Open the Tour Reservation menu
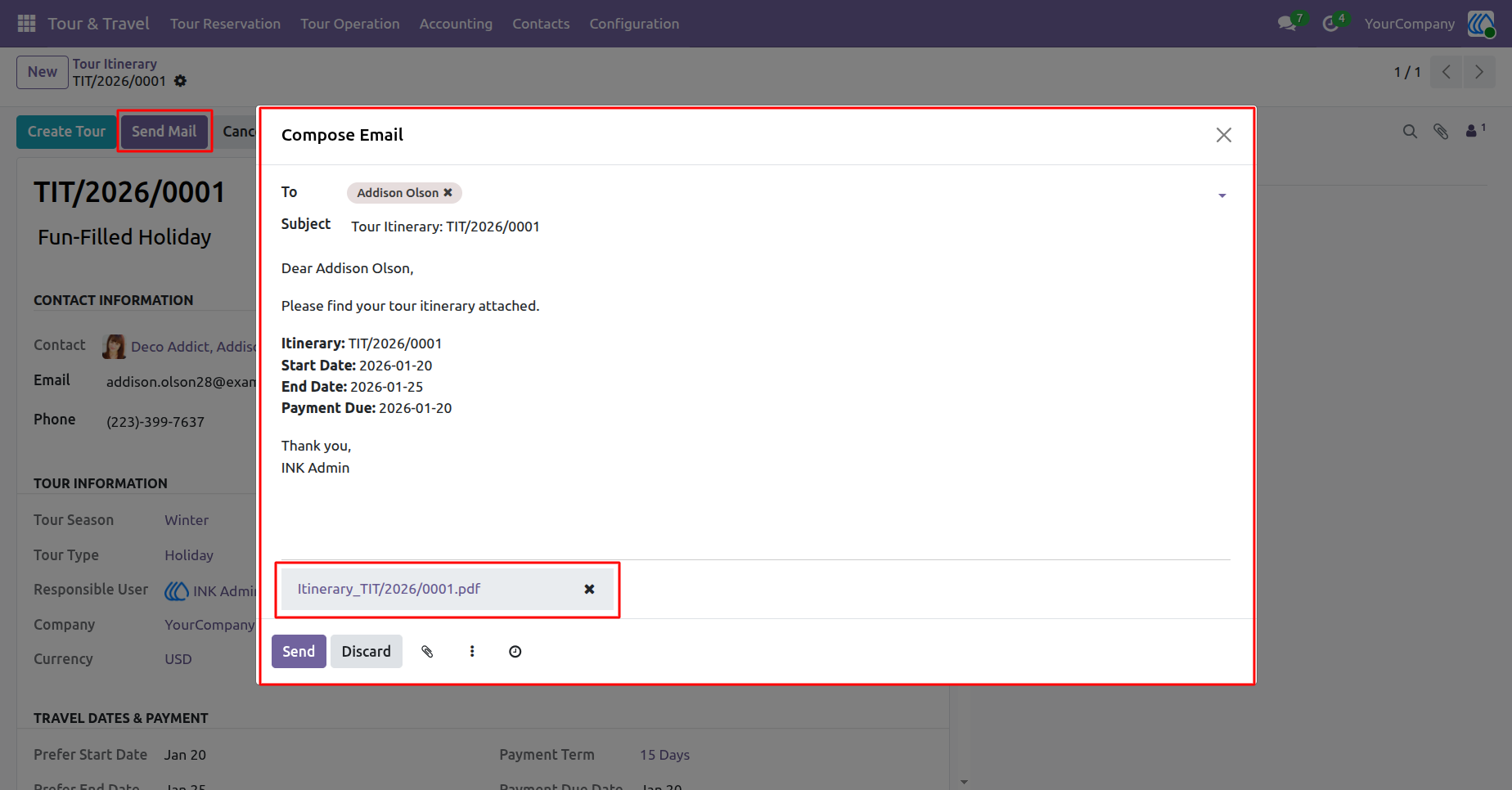Viewport: 1512px width, 790px height. tap(225, 24)
